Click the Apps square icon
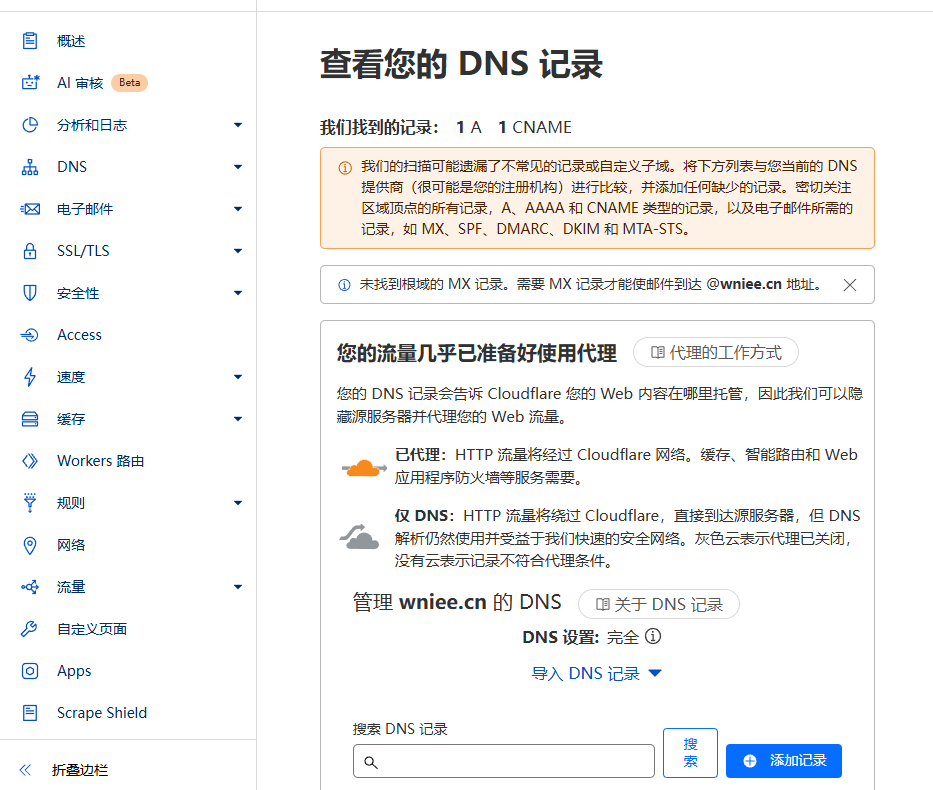Screen dimensions: 933x790 point(30,671)
